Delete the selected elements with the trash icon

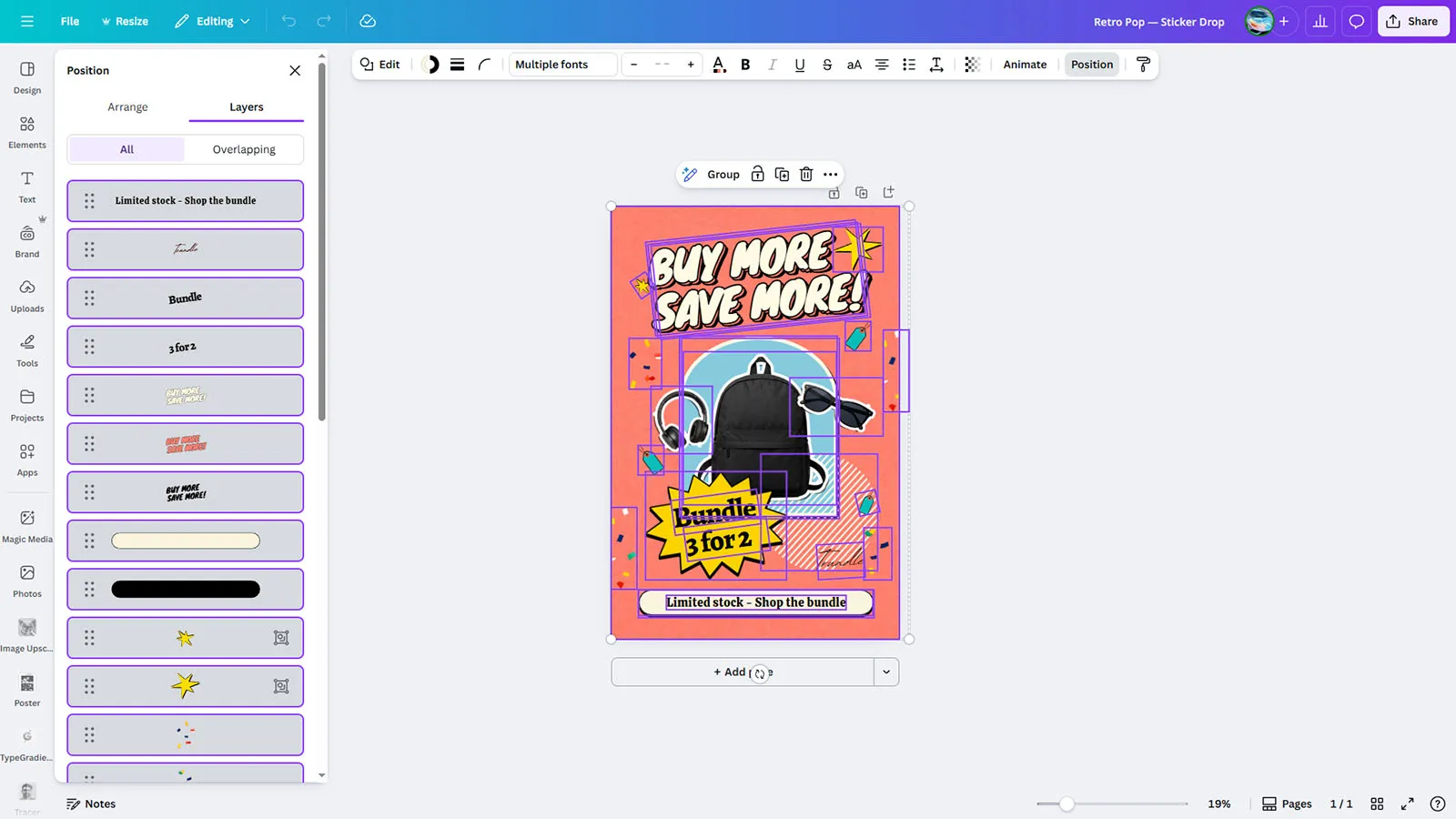click(806, 175)
